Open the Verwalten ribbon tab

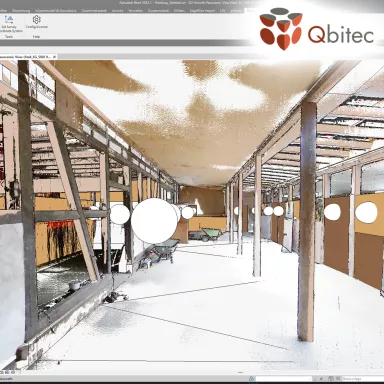point(135,11)
